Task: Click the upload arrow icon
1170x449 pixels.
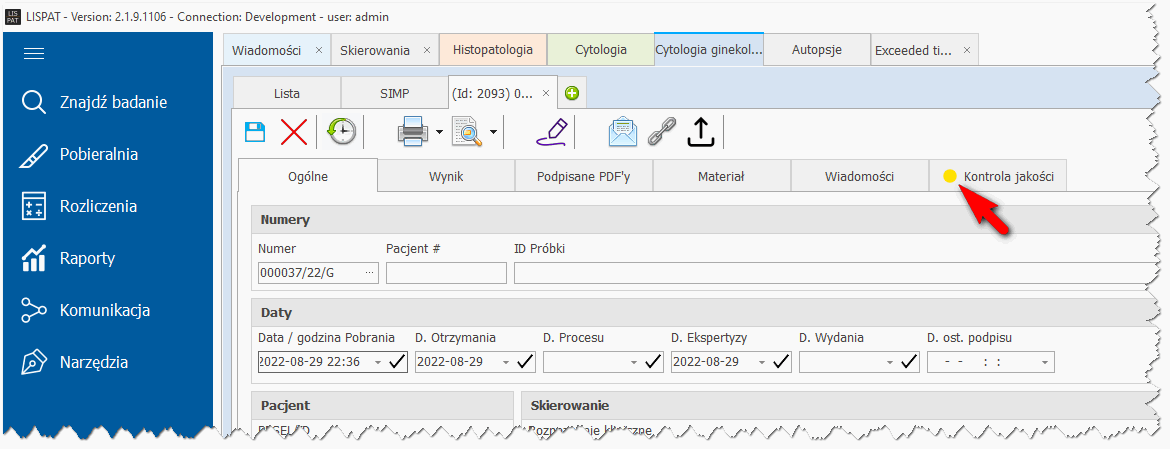Action: pos(701,132)
